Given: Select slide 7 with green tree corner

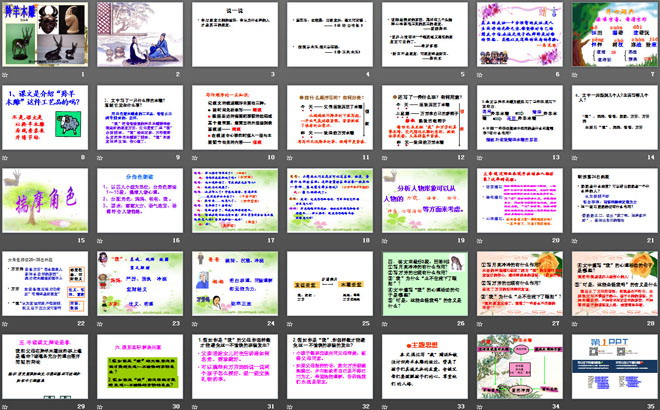Looking at the screenshot, I should [615, 34].
